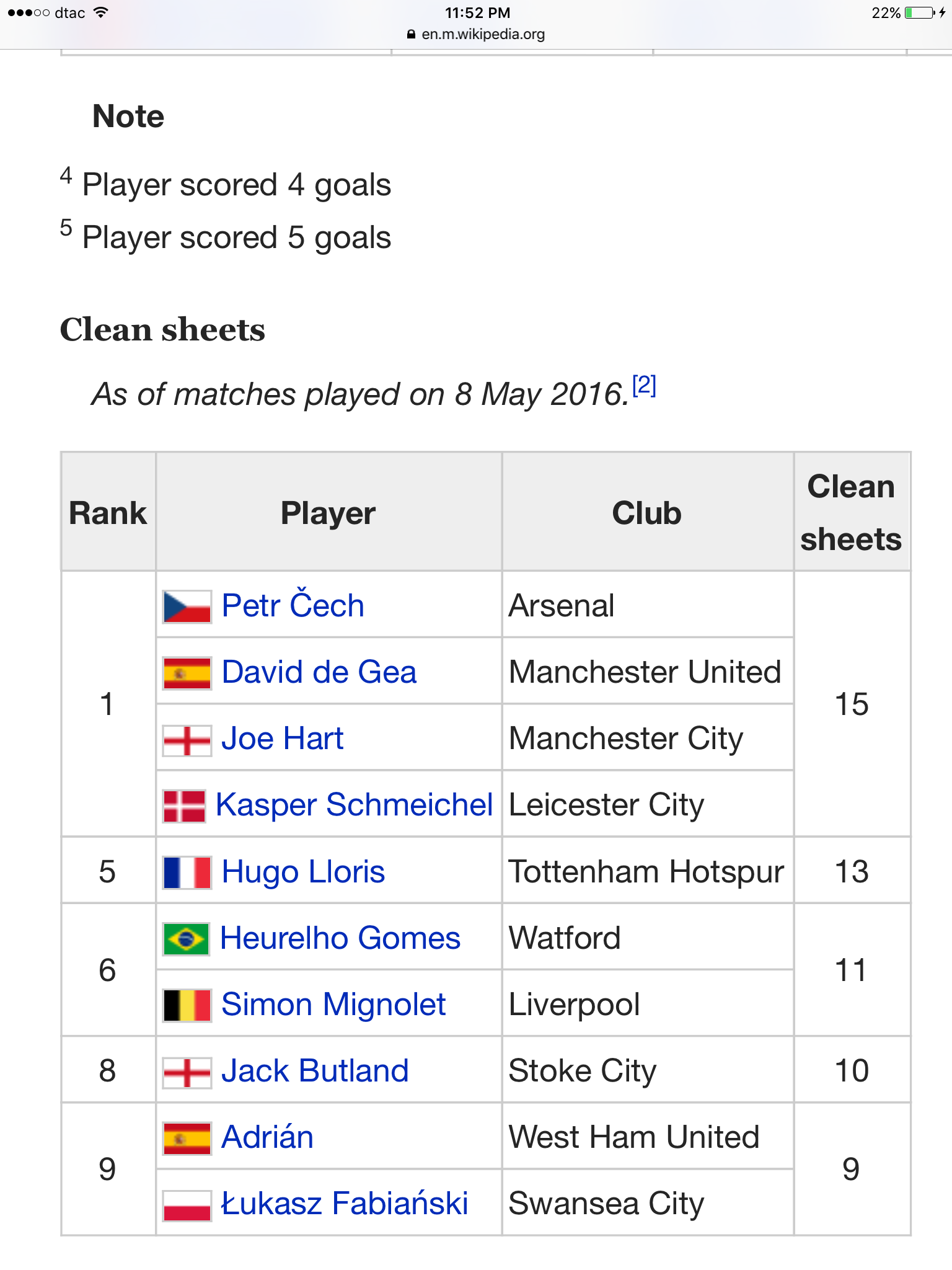This screenshot has width=952, height=1270.
Task: Tap the Czech flag icon beside Petr Čech
Action: coord(187,606)
